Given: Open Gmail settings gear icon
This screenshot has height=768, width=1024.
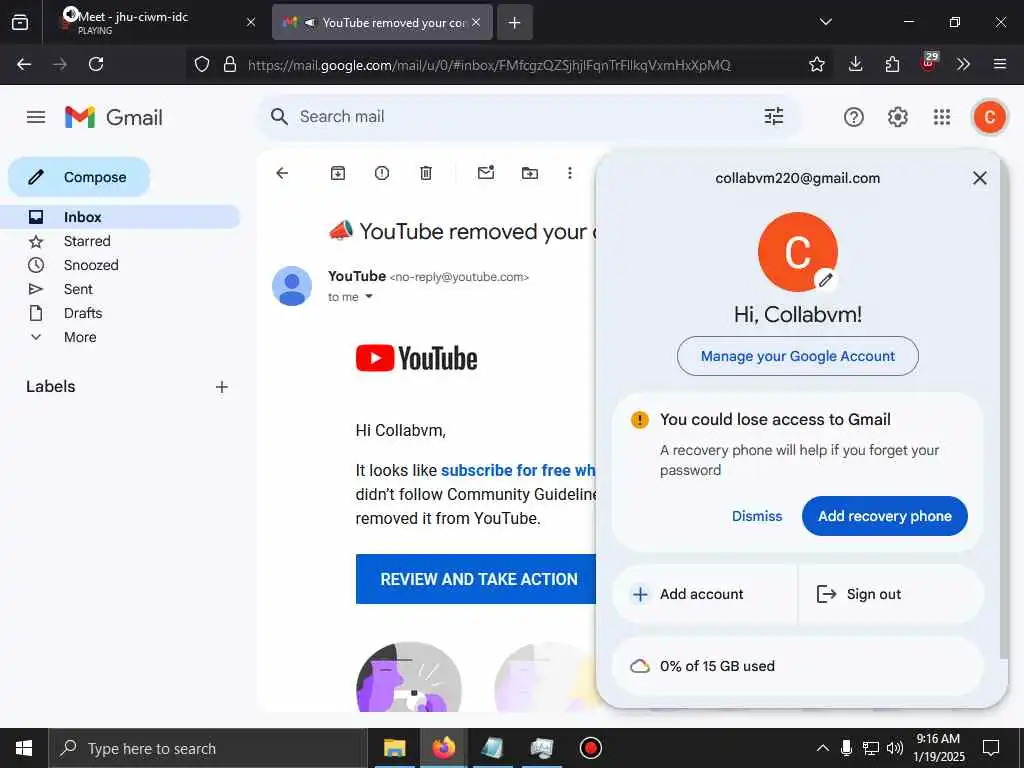Looking at the screenshot, I should pos(897,117).
